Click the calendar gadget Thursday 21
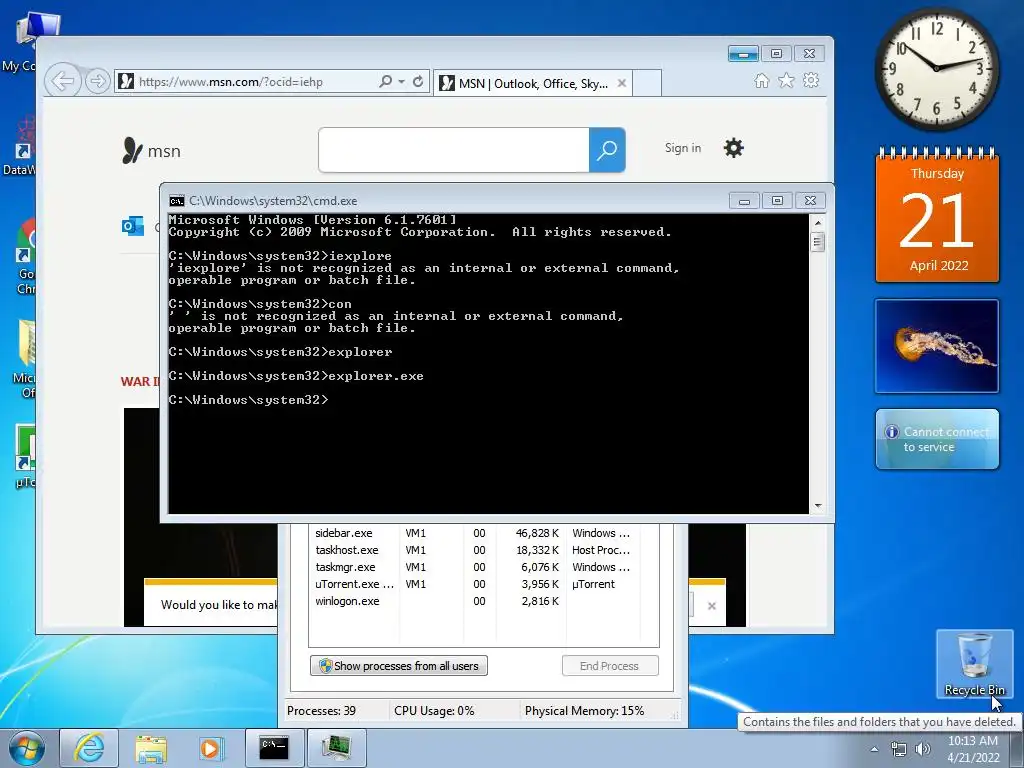 [937, 216]
